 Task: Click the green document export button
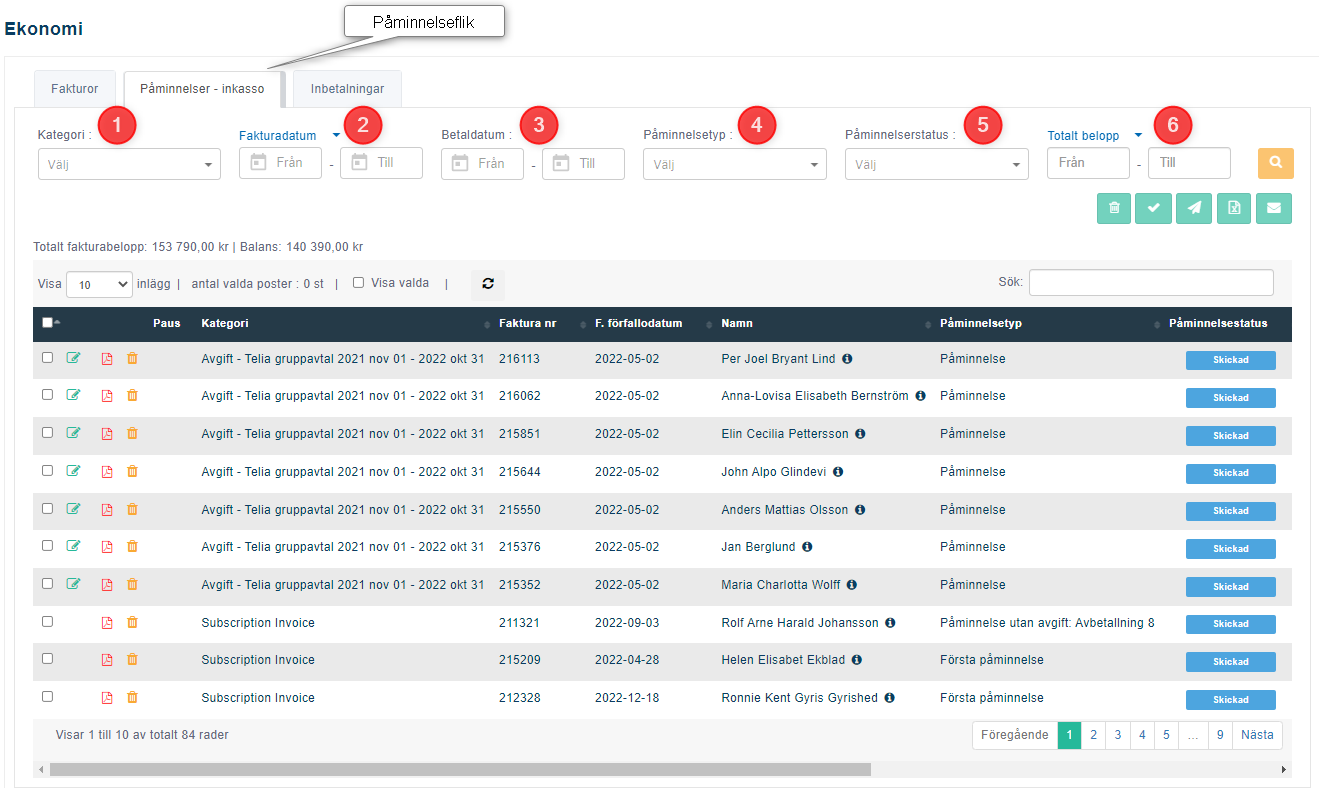[1234, 208]
